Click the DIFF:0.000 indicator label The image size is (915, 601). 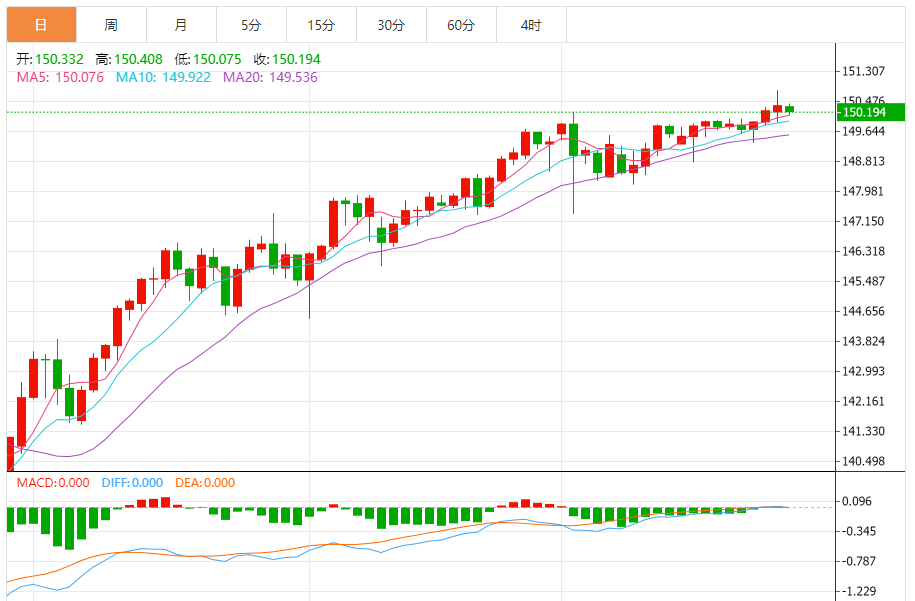(x=132, y=483)
